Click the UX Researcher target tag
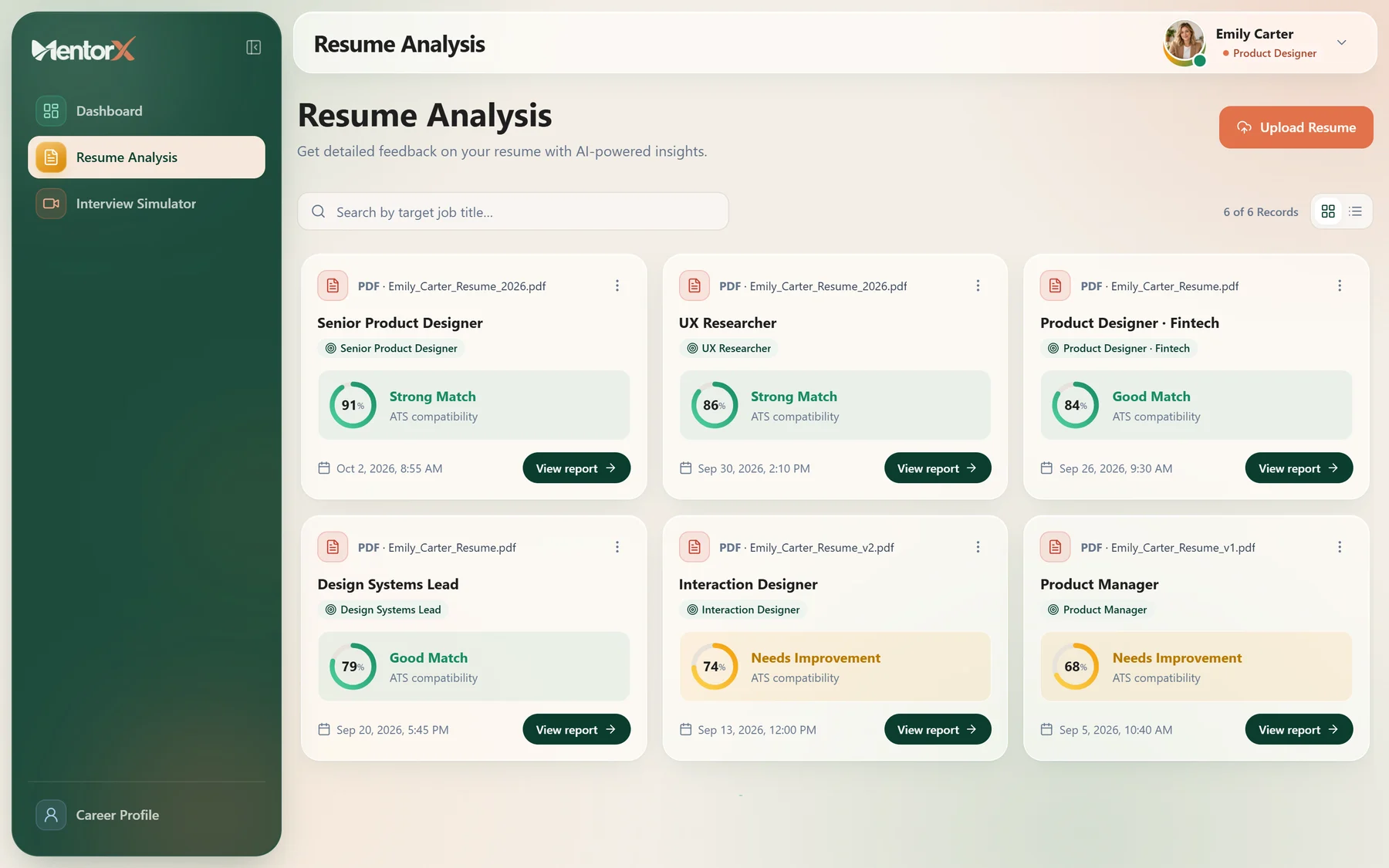Screen dimensions: 1389x868 [x=728, y=349]
